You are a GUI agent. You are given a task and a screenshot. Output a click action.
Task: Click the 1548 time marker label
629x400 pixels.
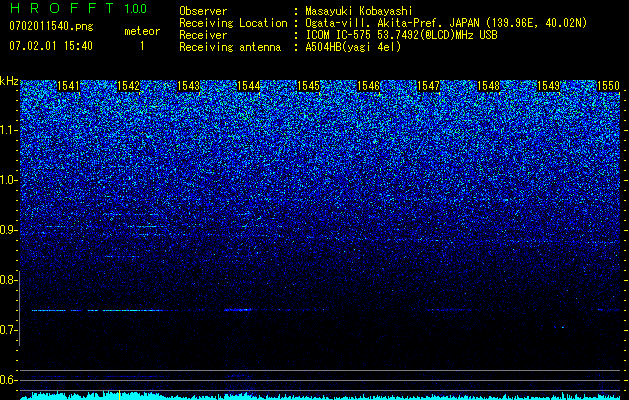[x=489, y=86]
